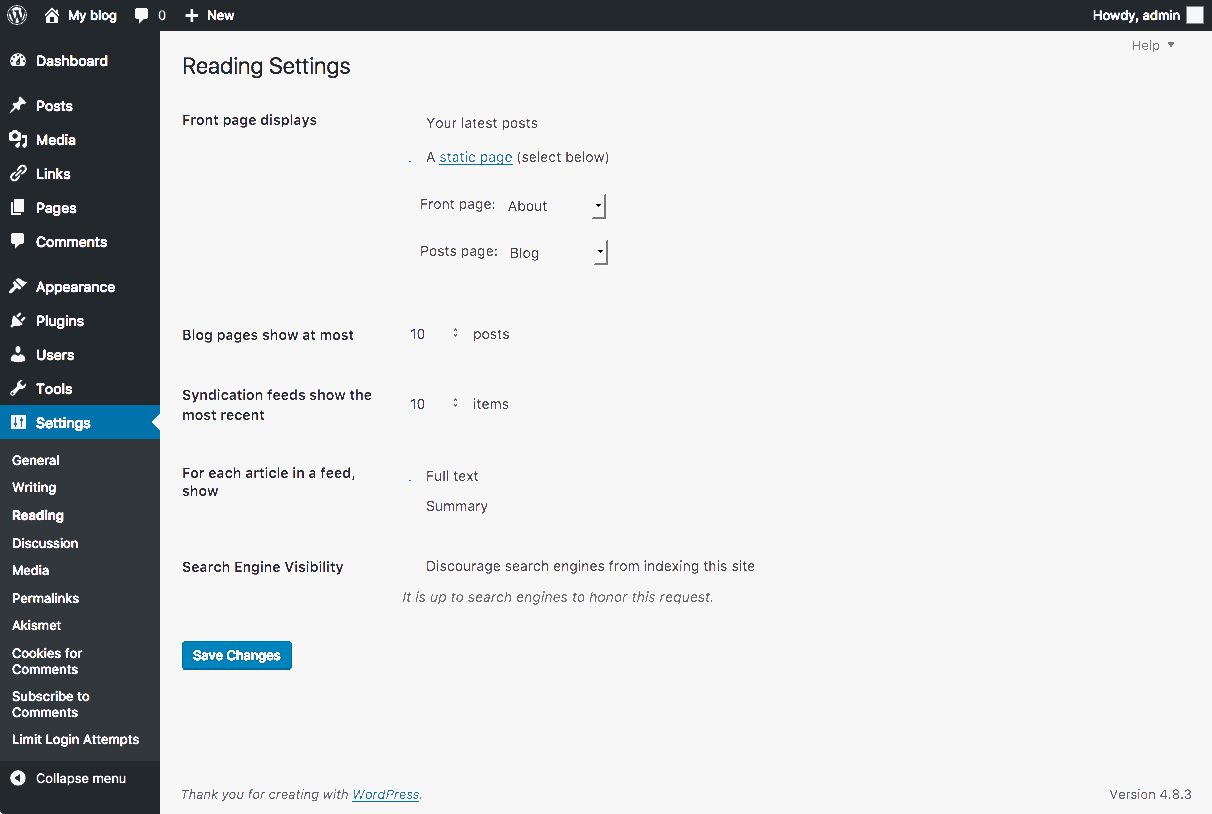Click the admin avatar square
The height and width of the screenshot is (814, 1212).
coord(1195,15)
